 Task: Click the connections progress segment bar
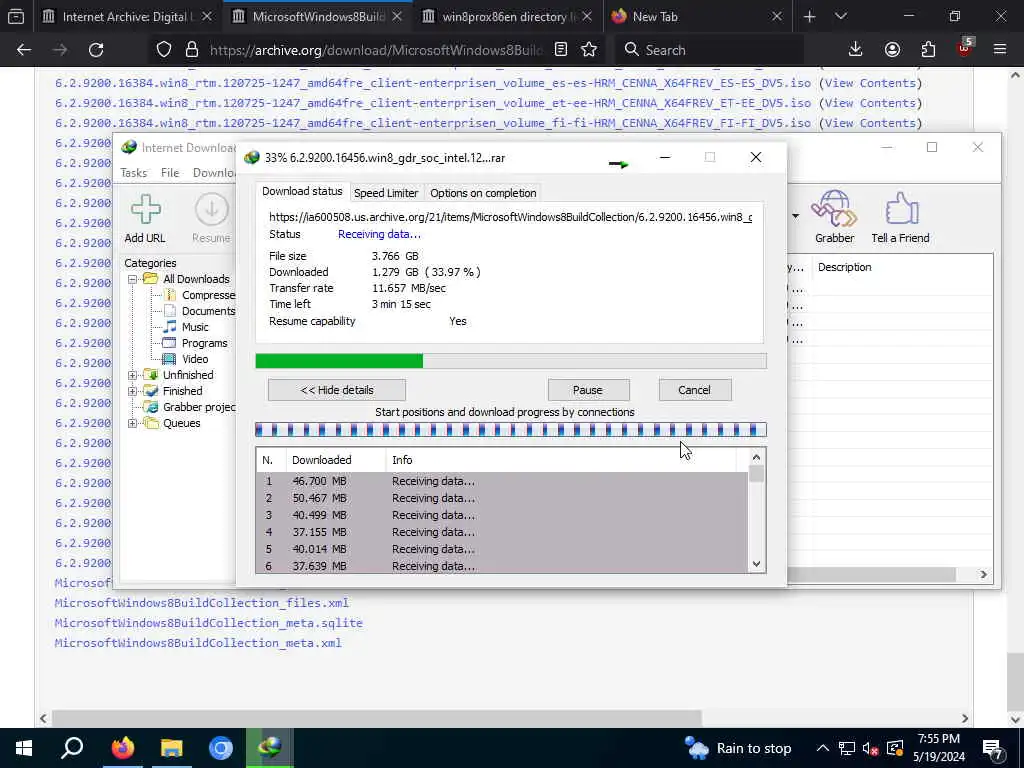(511, 430)
